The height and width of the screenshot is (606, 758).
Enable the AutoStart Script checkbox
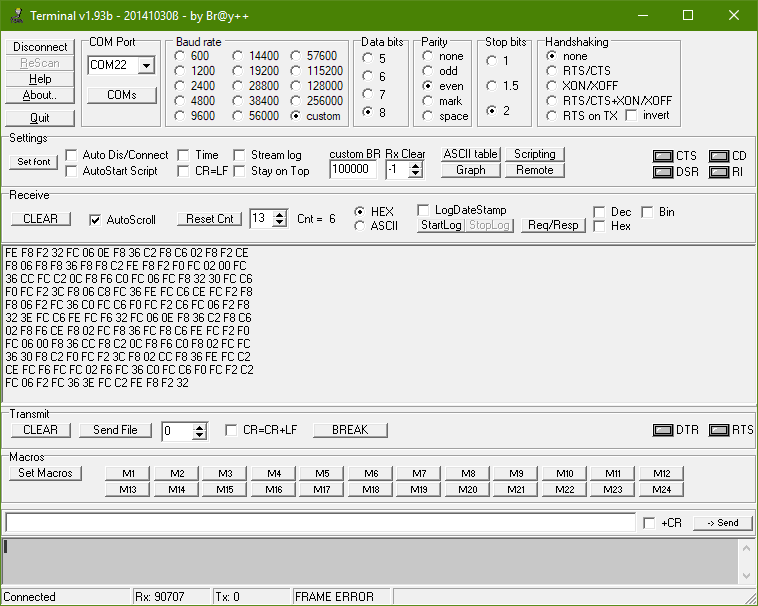tap(72, 171)
